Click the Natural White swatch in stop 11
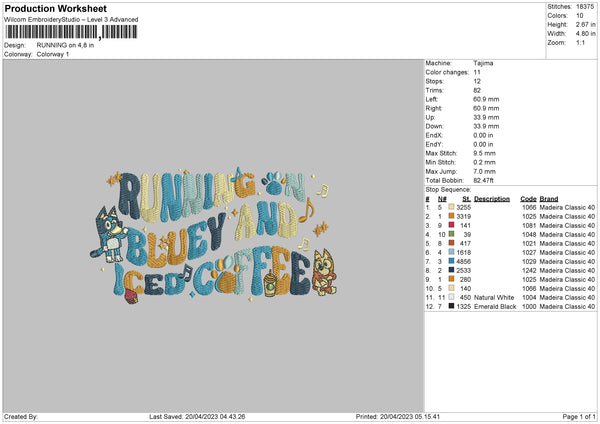Viewport: 600px width, 424px height. (x=452, y=297)
